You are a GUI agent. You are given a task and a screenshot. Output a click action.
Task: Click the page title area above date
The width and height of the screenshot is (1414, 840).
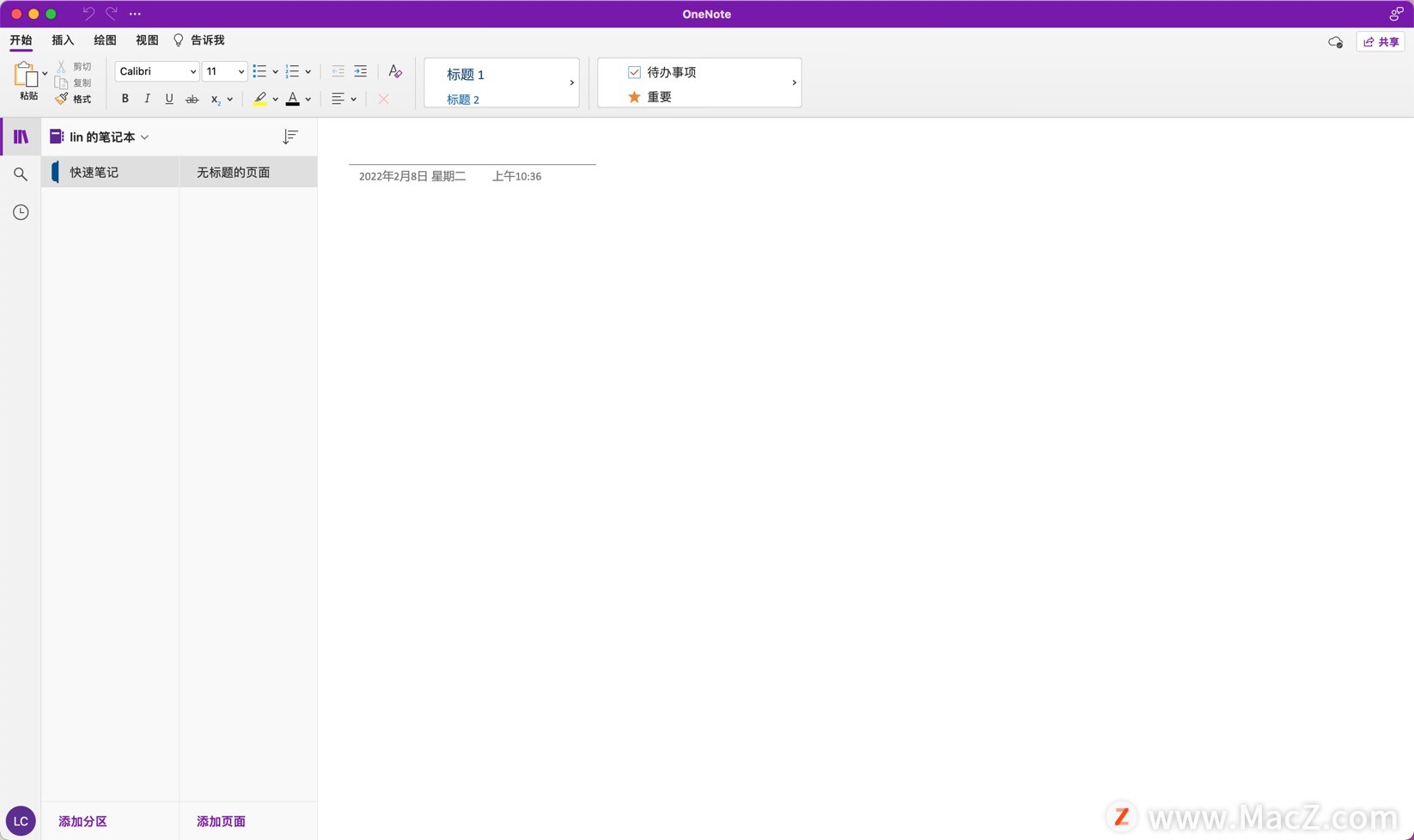(x=472, y=149)
